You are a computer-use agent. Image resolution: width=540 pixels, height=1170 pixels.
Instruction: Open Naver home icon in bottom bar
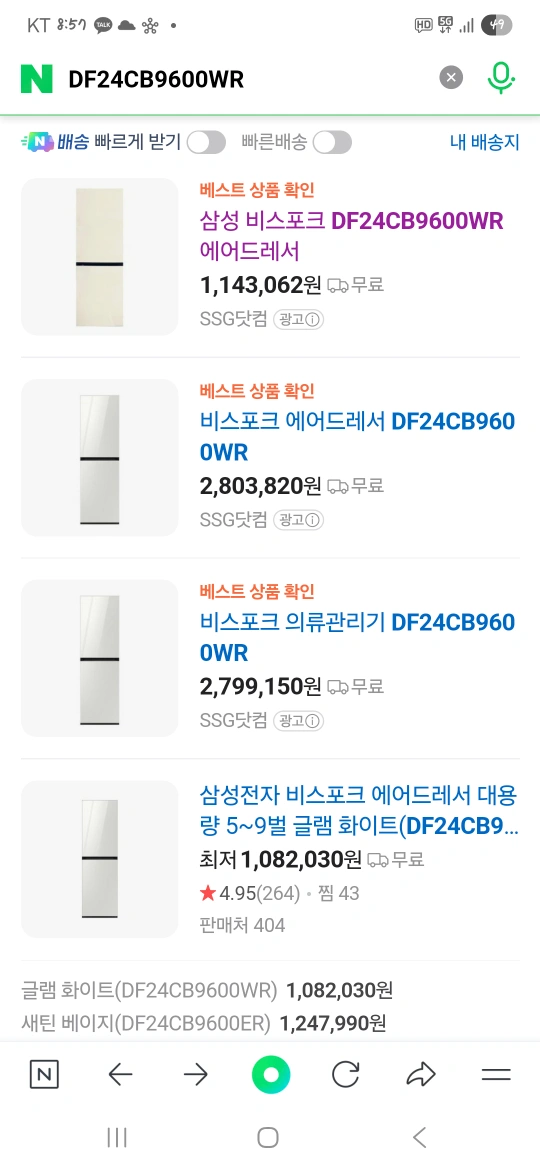44,1074
